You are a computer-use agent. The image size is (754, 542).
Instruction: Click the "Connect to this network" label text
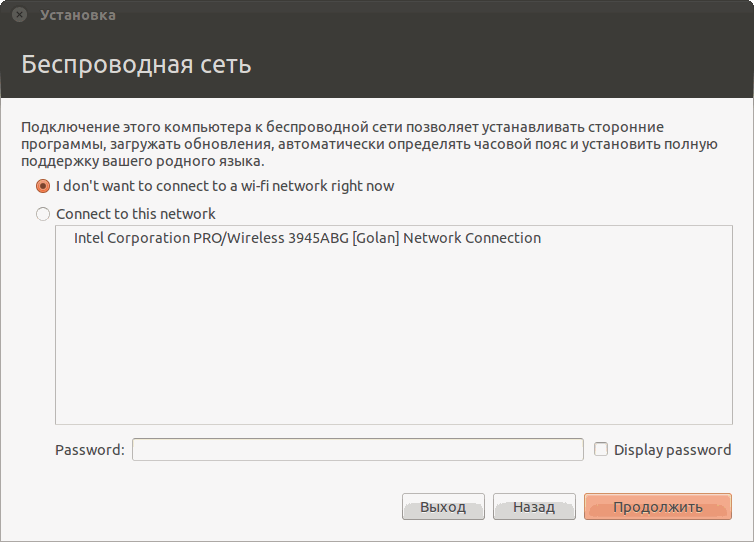tap(136, 214)
